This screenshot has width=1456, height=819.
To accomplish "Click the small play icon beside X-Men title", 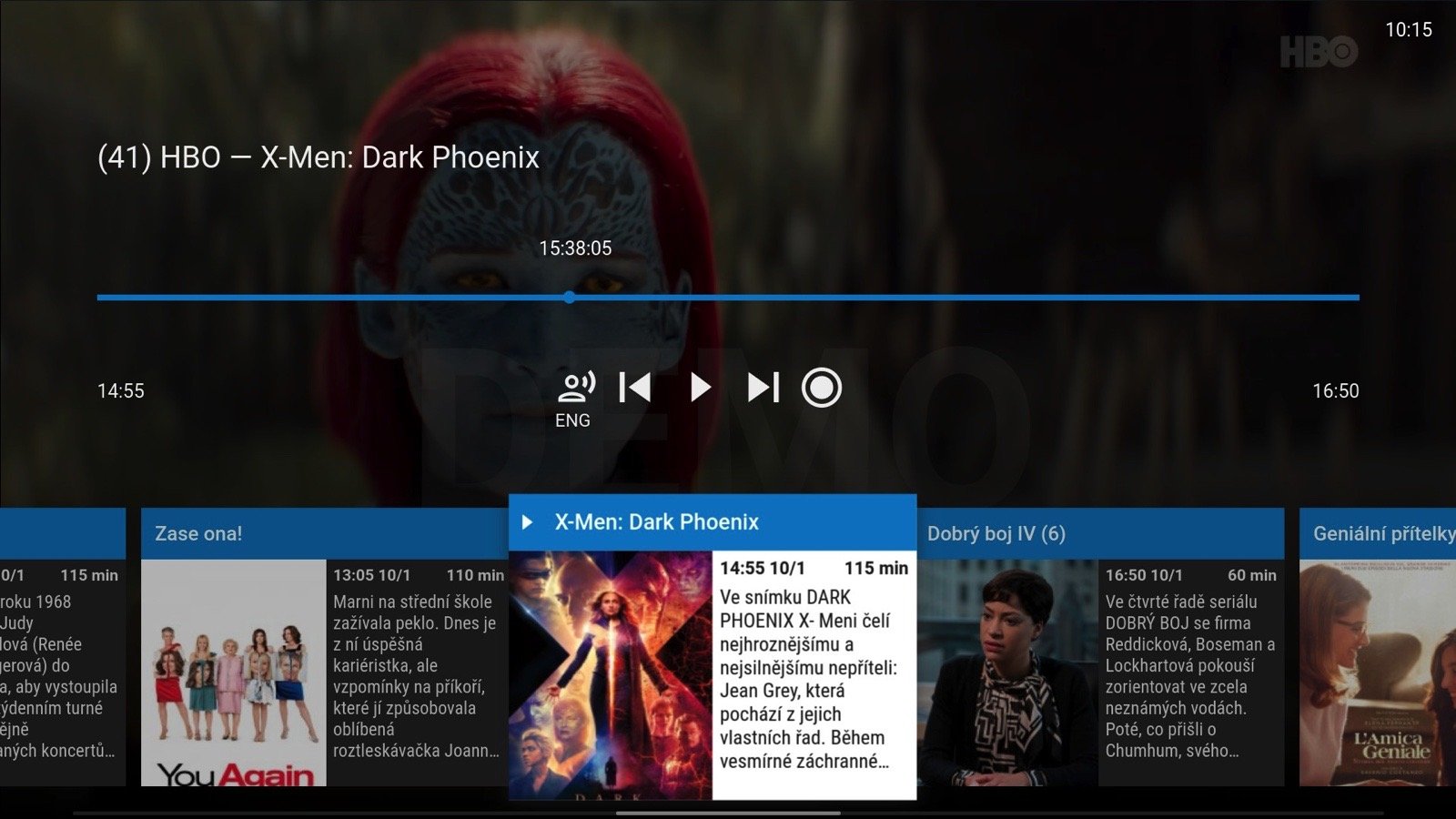I will (527, 522).
